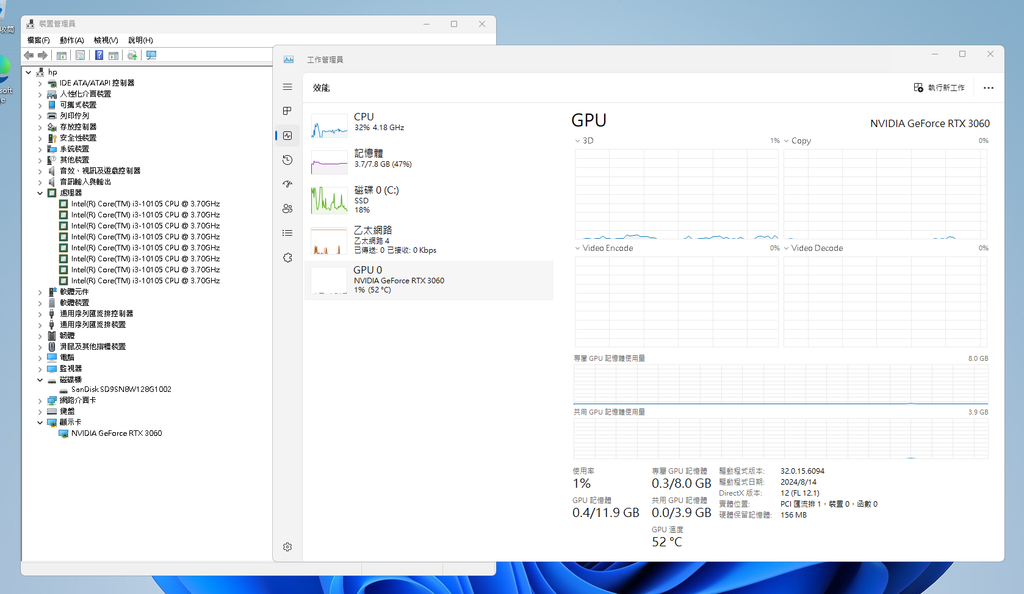Open 檢視(V) menu in Device Manager
1024x594 pixels.
pos(106,40)
